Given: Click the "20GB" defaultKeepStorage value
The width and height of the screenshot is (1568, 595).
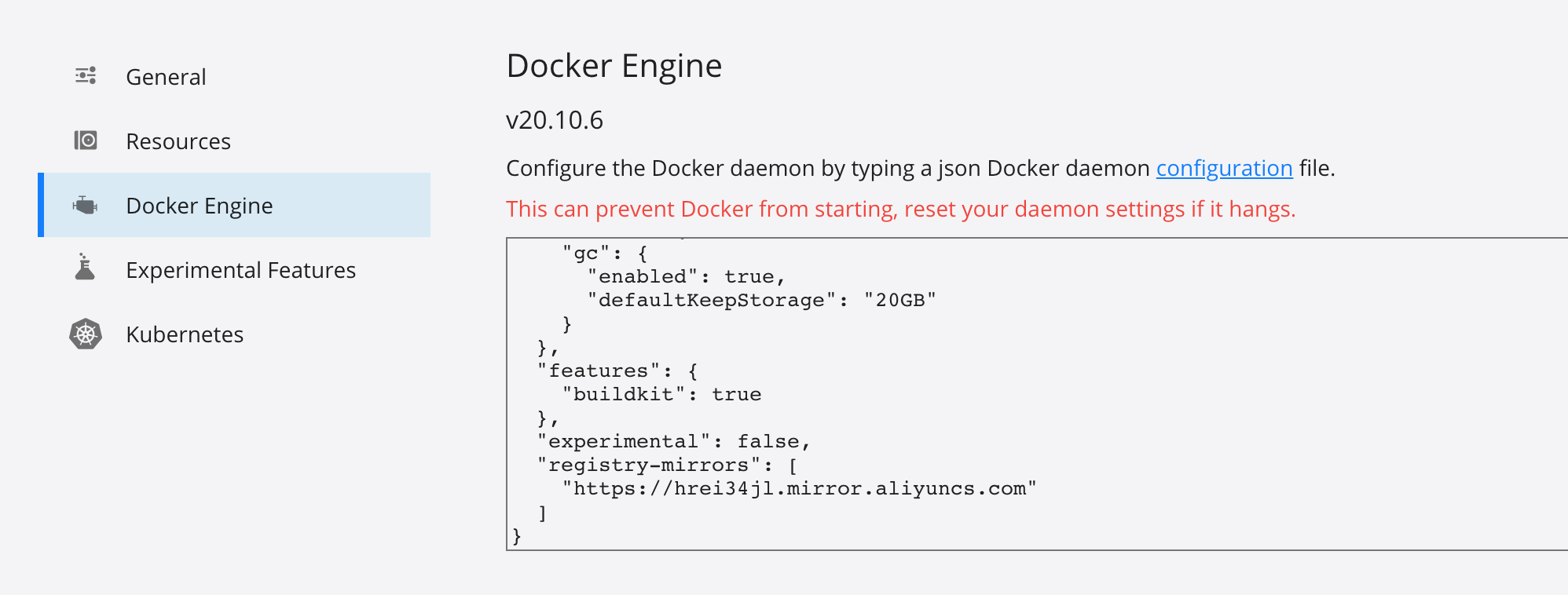Looking at the screenshot, I should 899,301.
